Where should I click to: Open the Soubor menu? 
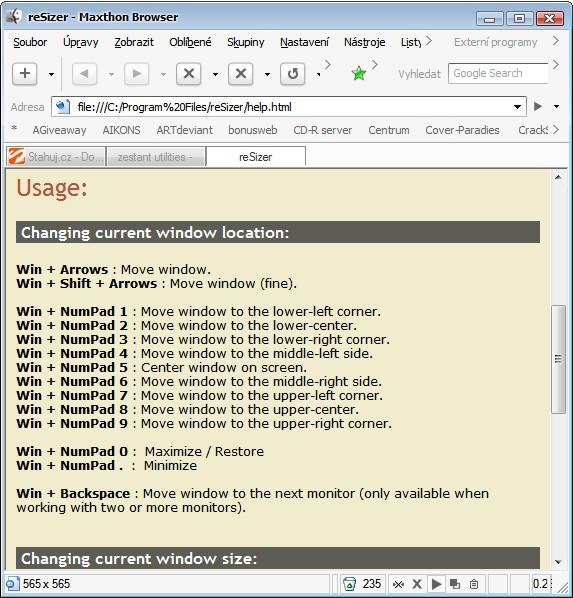pos(30,42)
